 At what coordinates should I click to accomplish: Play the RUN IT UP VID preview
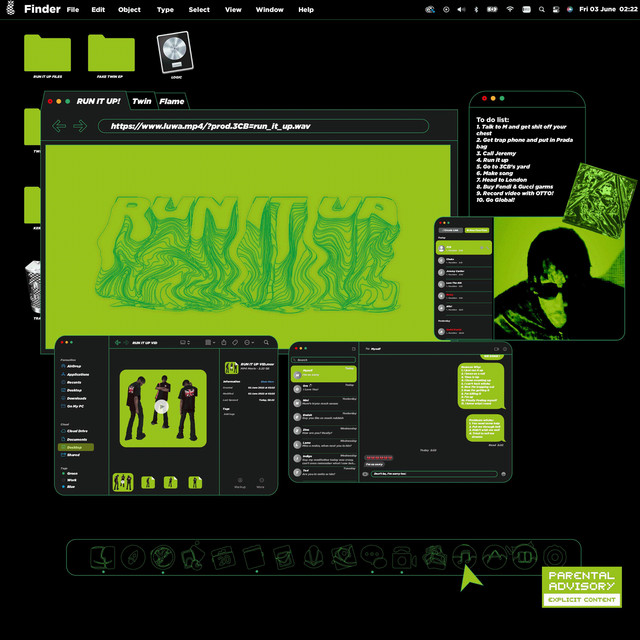coord(162,407)
